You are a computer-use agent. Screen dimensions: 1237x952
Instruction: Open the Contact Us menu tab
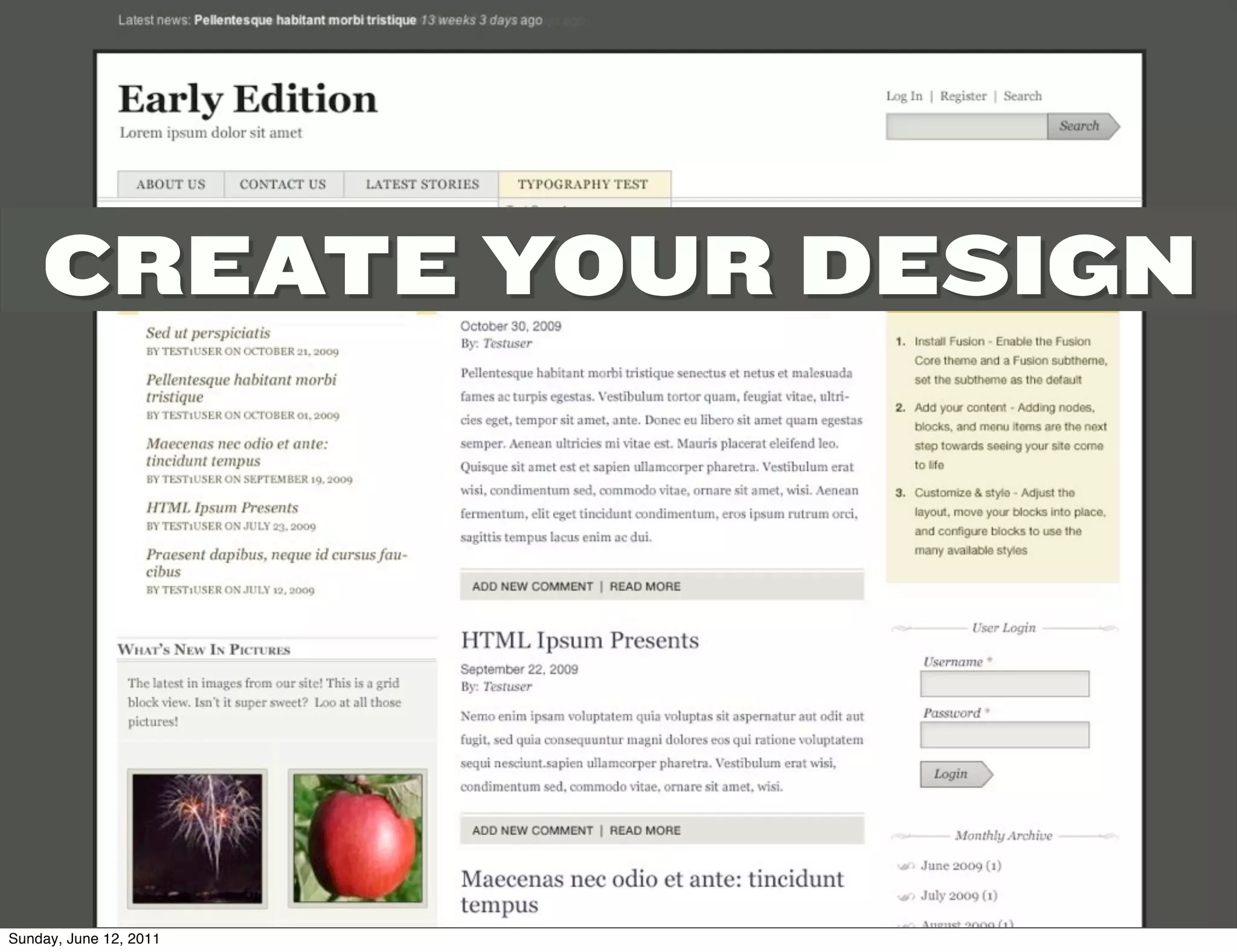pos(283,184)
